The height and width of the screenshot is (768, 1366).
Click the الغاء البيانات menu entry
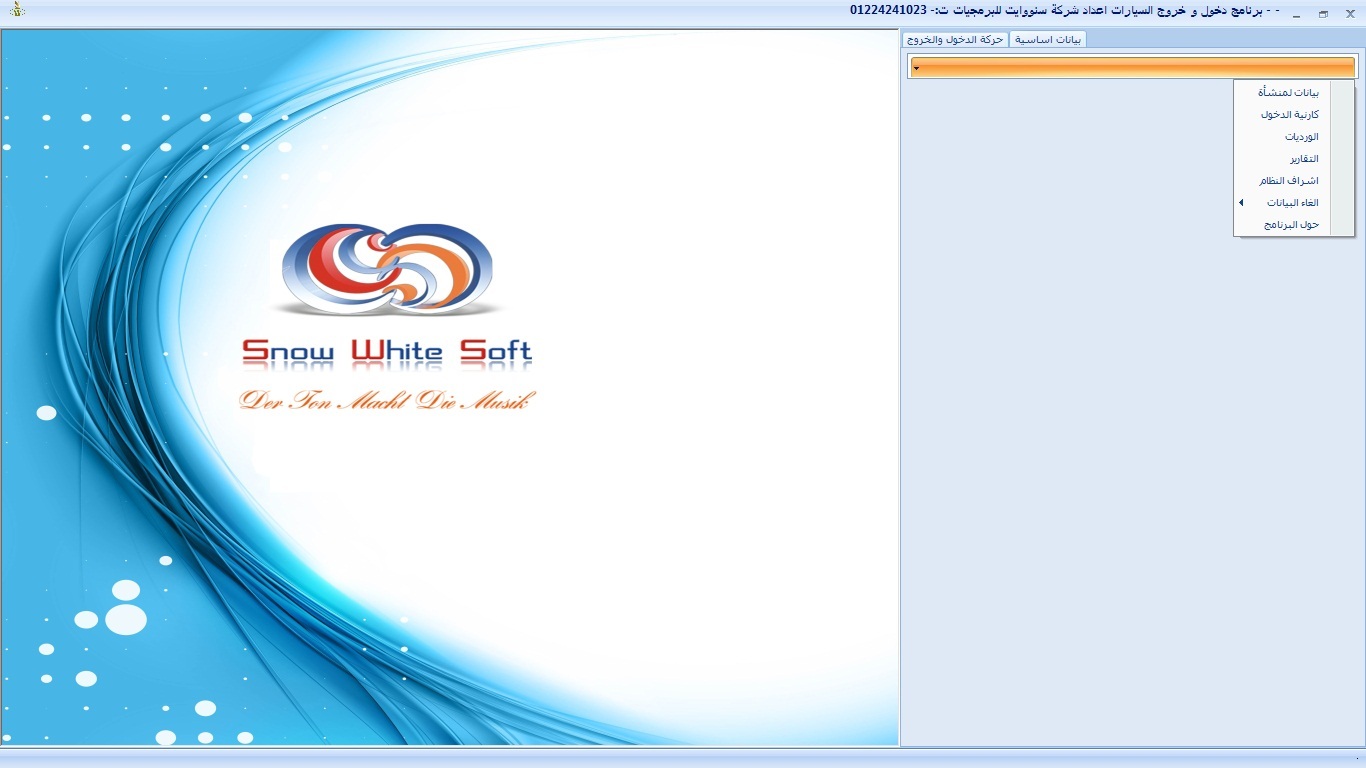[1292, 203]
